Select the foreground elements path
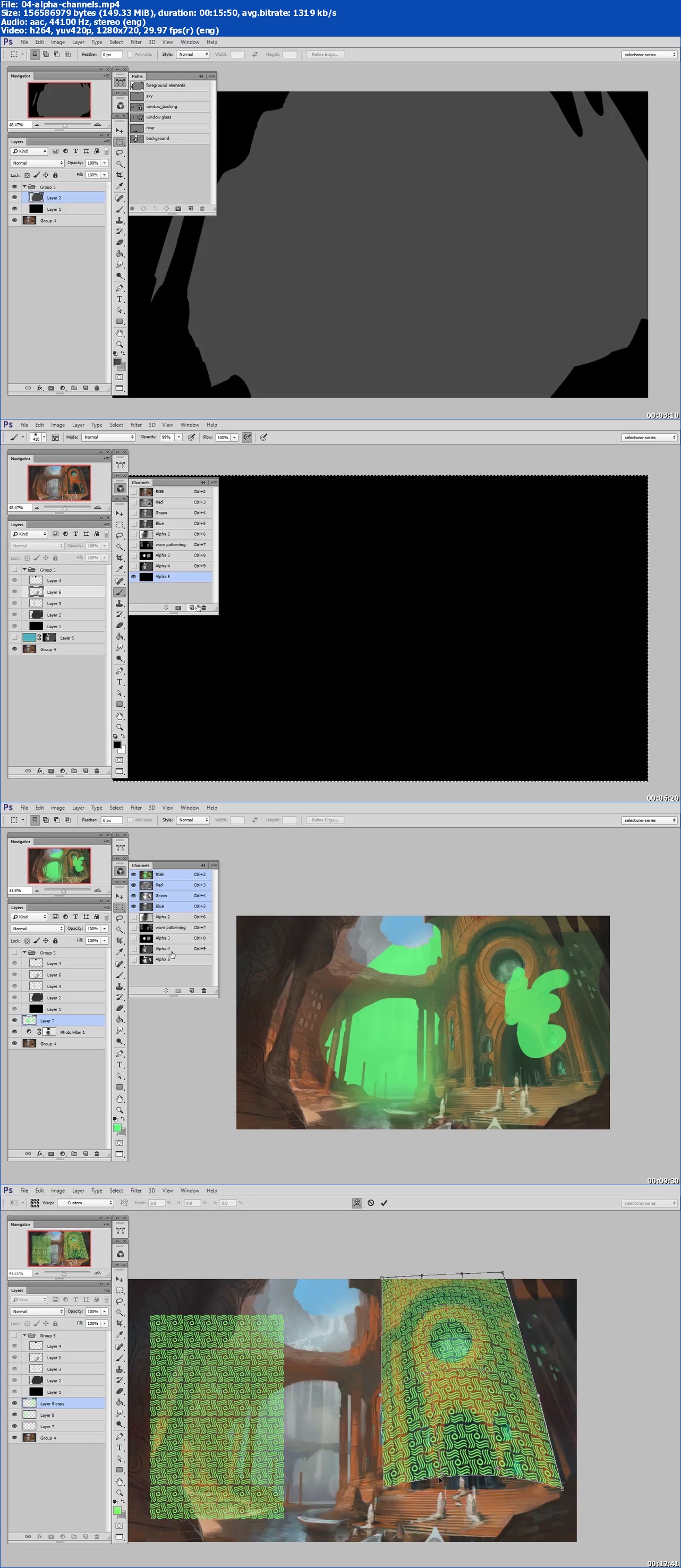Viewport: 681px width, 1568px height. [170, 85]
